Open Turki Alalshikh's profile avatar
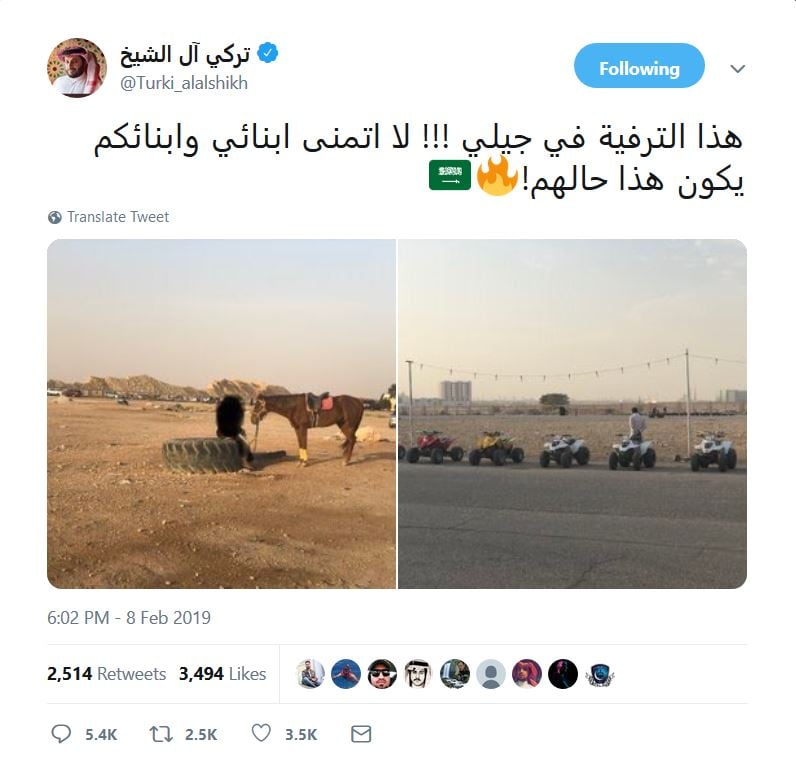Viewport: 796px width, 767px height. (x=77, y=68)
